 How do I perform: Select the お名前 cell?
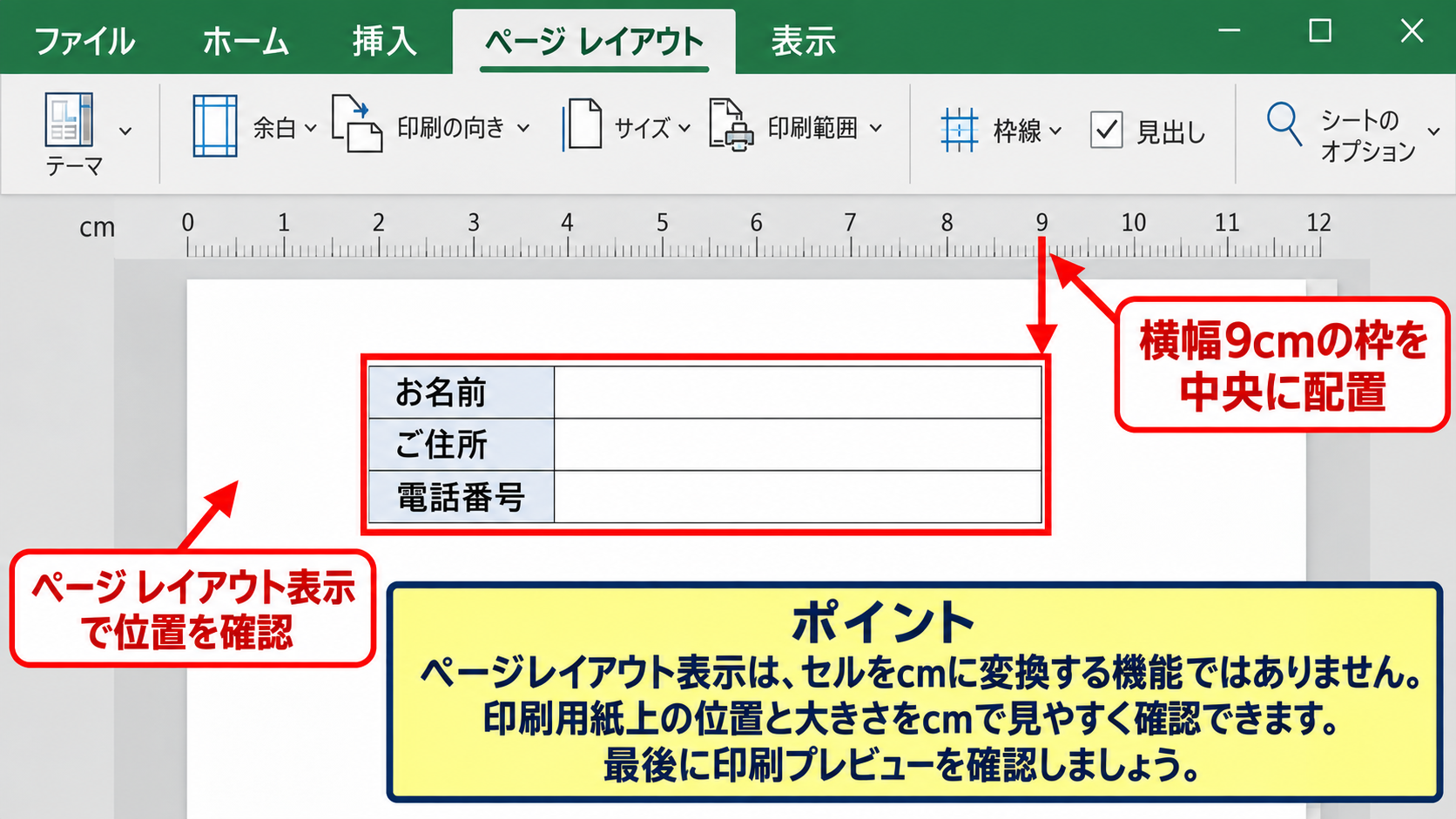coord(462,393)
